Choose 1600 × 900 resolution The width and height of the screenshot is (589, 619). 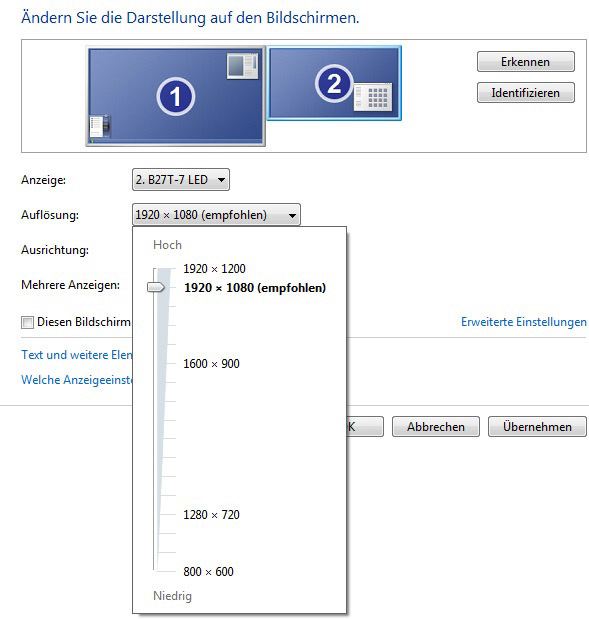[x=211, y=364]
